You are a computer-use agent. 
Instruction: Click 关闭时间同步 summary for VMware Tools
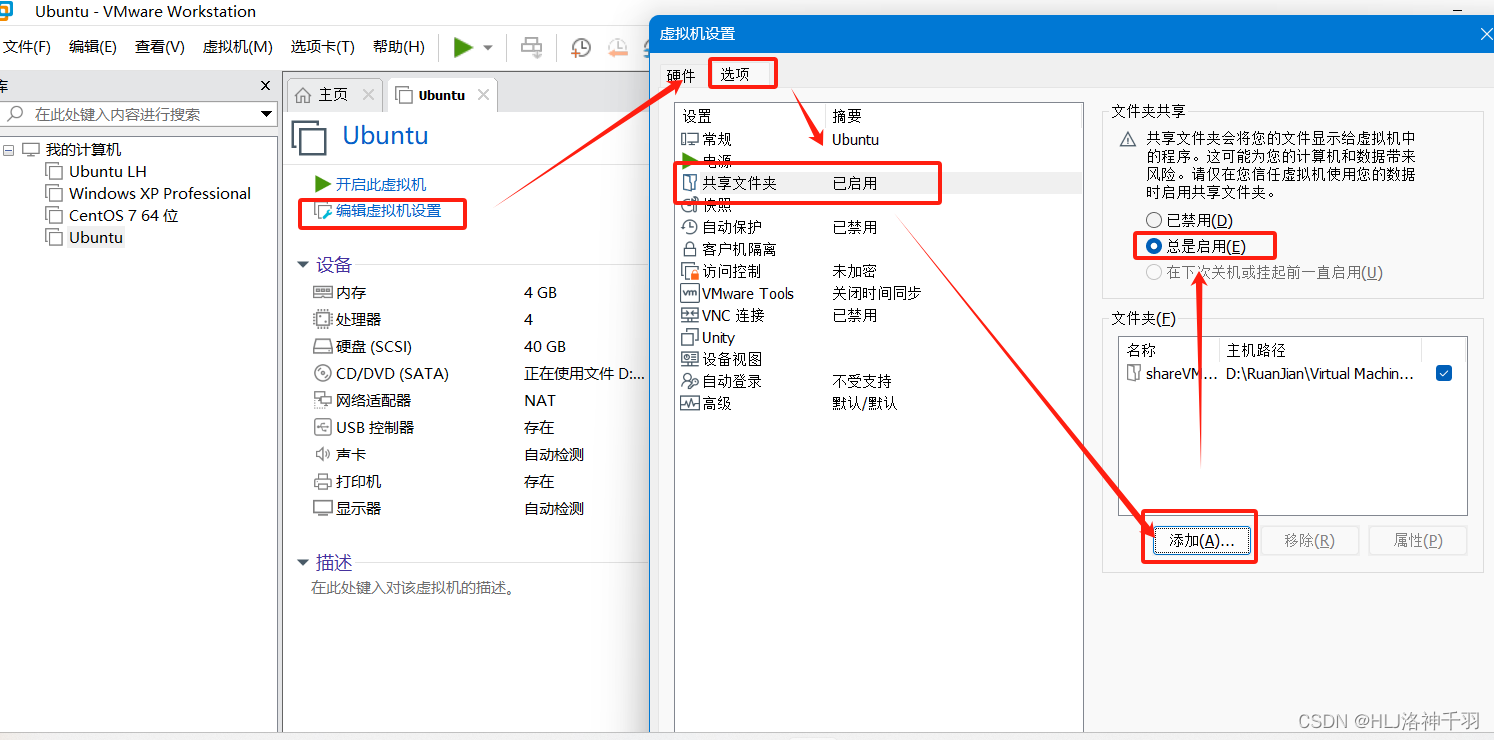pyautogui.click(x=877, y=293)
